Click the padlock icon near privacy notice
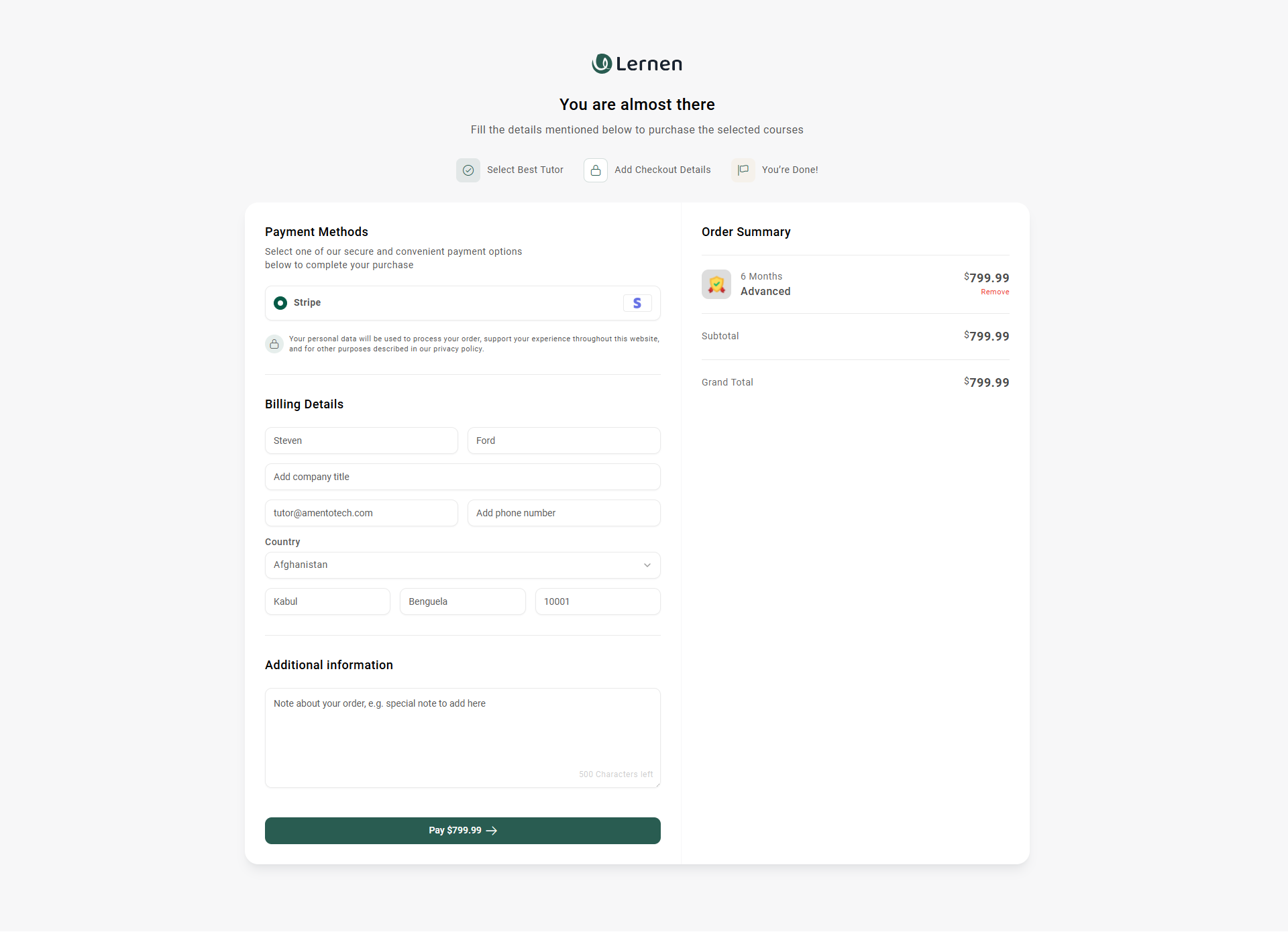 tap(274, 344)
